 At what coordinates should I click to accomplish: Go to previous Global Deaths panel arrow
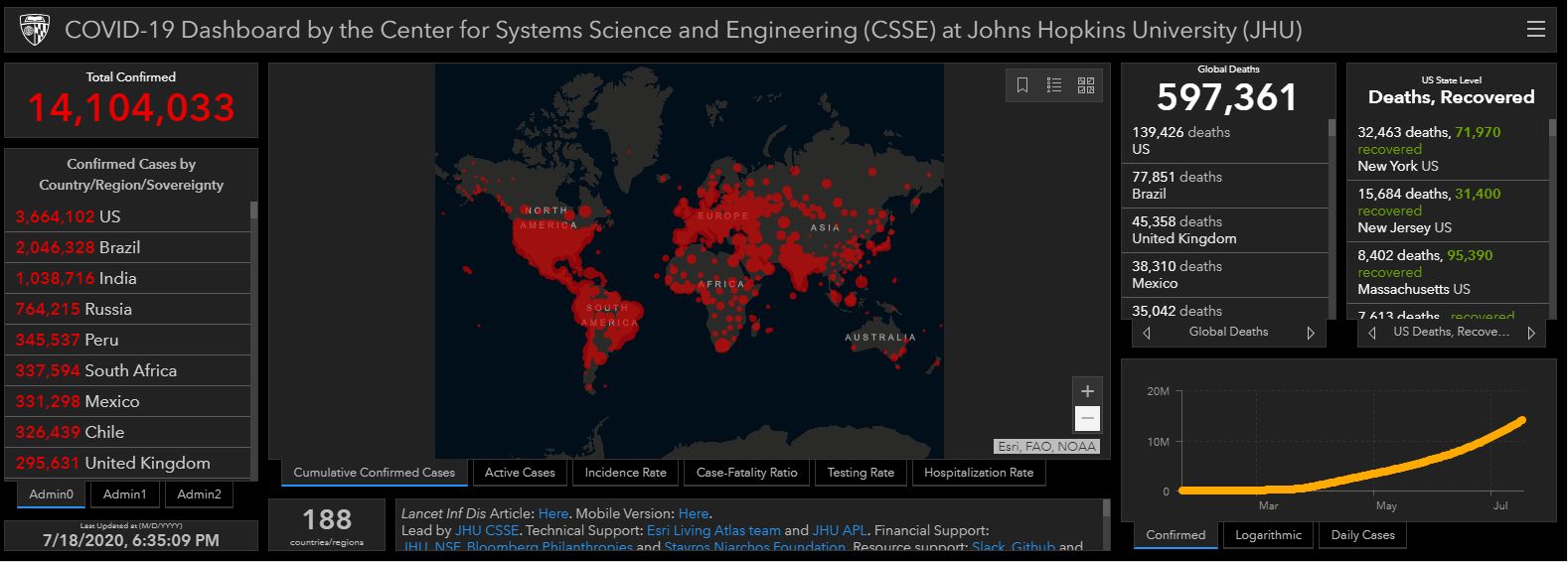point(1147,333)
